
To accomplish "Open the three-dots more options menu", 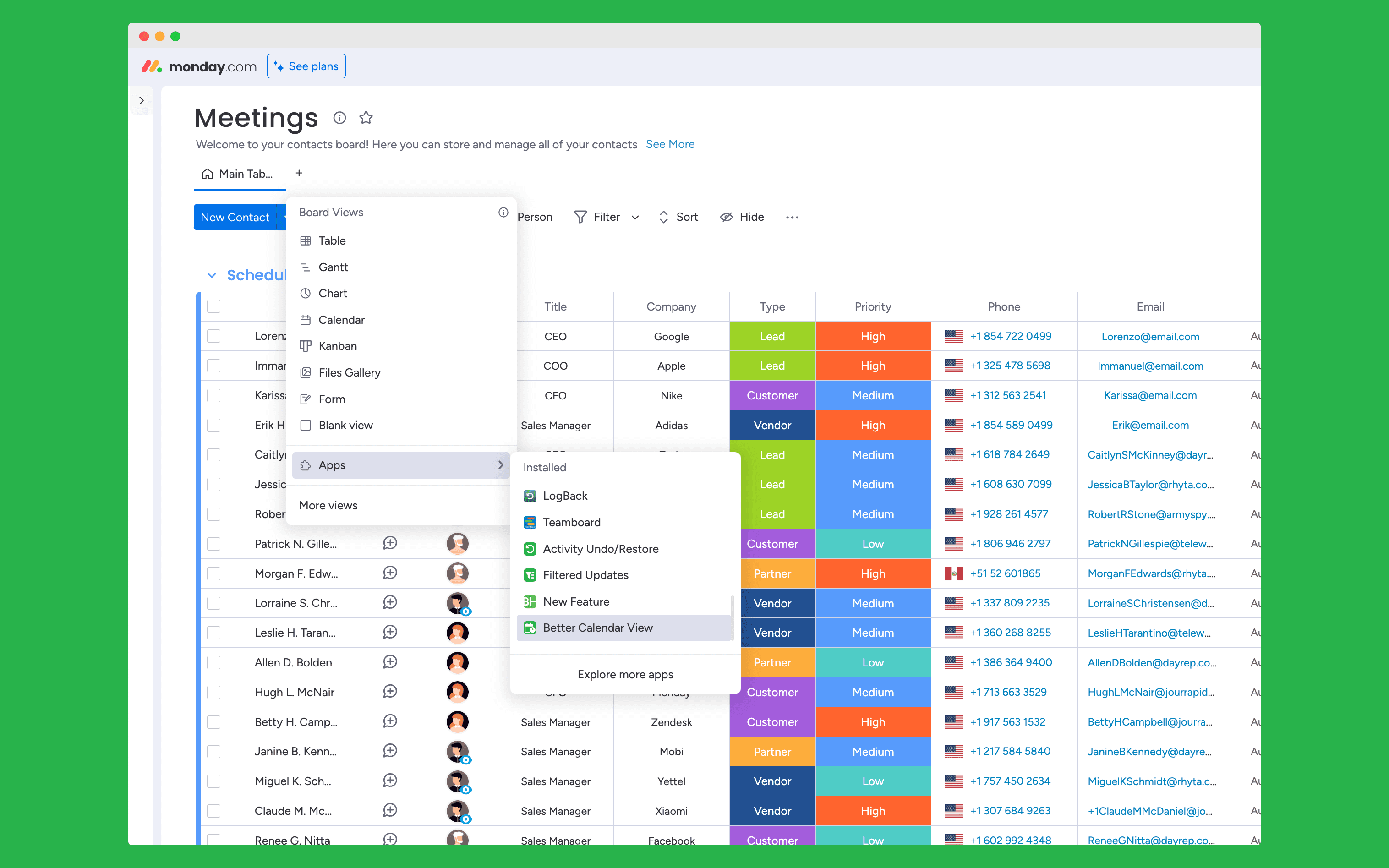I will tap(792, 217).
